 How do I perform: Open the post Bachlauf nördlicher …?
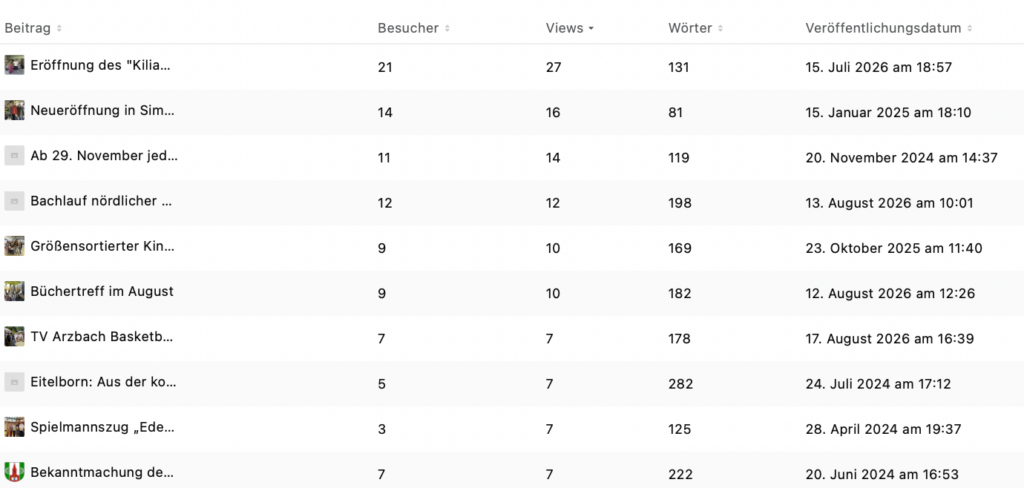[102, 201]
